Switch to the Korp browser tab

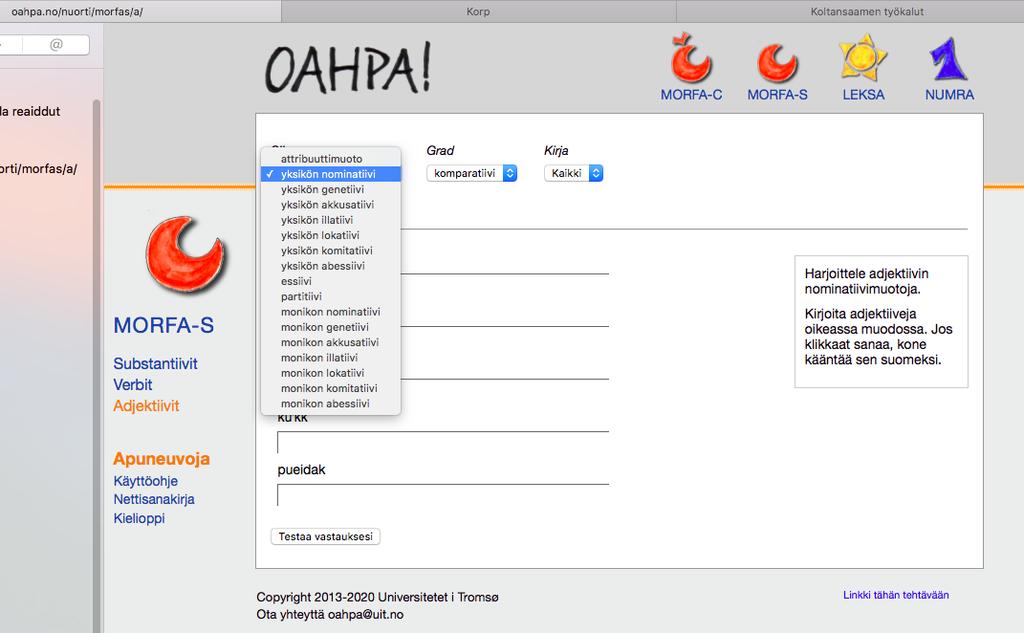click(x=478, y=11)
